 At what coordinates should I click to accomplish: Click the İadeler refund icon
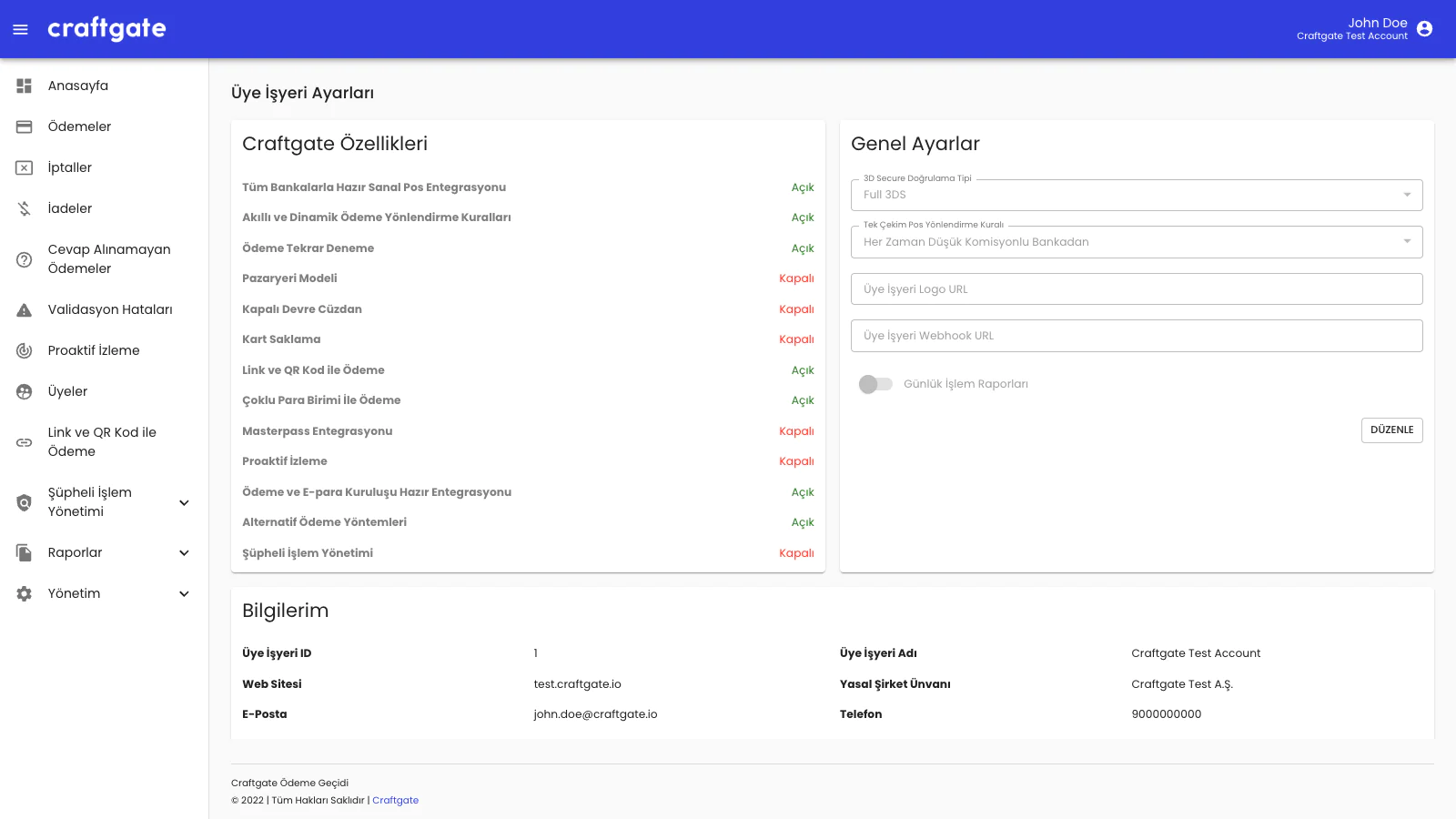(25, 208)
